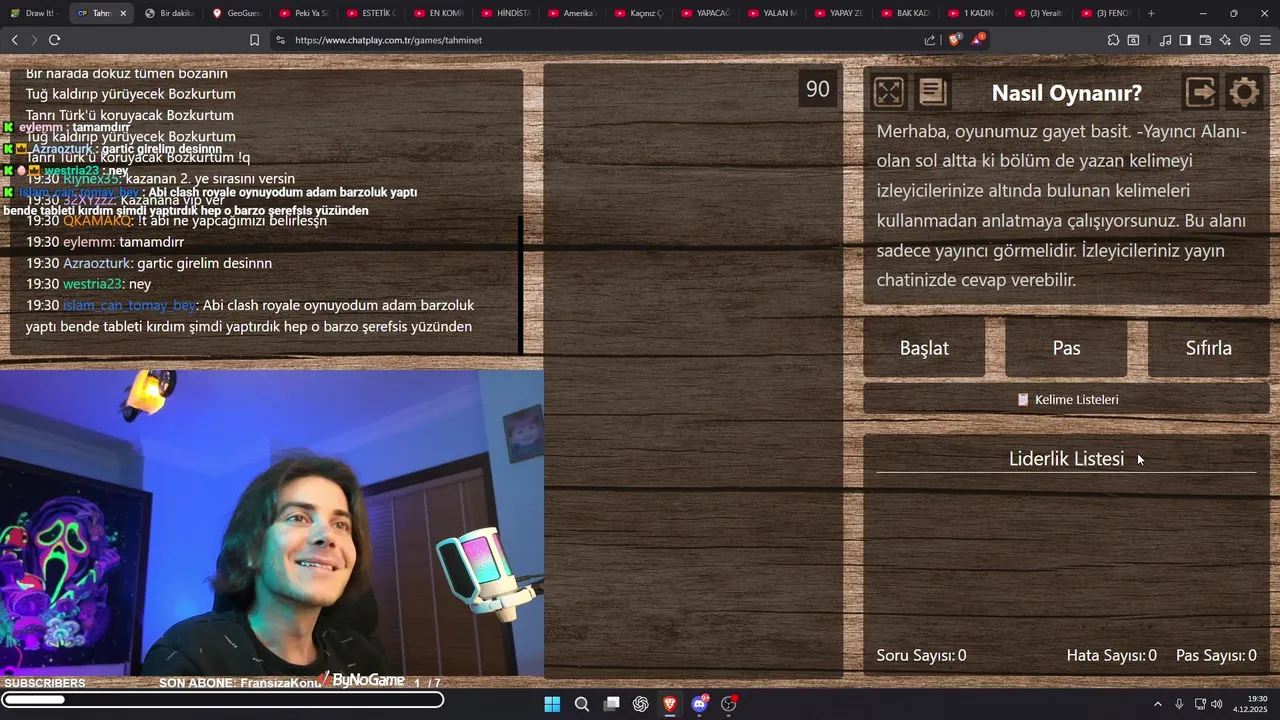Image resolution: width=1280 pixels, height=720 pixels.
Task: Open site settings icon beside URL
Action: point(280,40)
